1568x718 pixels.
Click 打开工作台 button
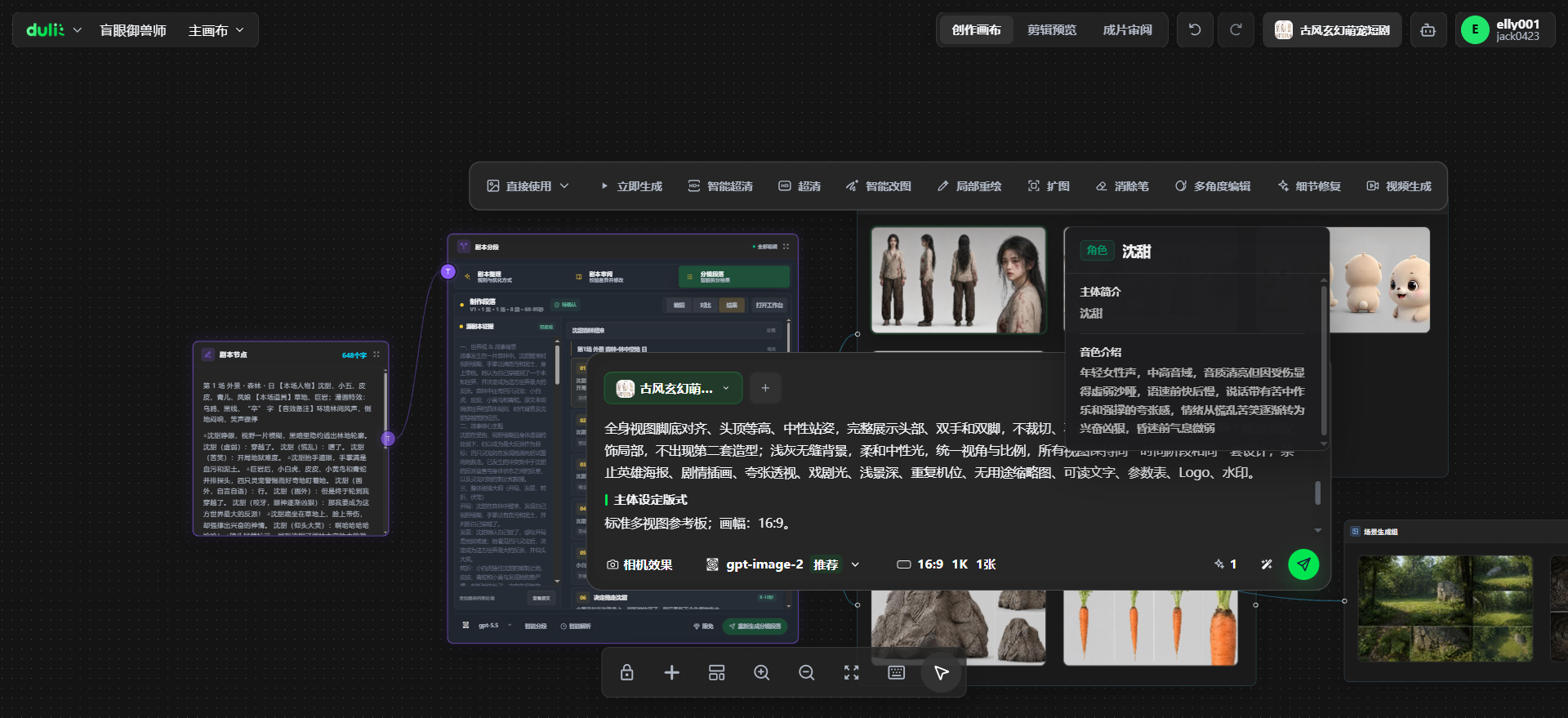pos(769,305)
